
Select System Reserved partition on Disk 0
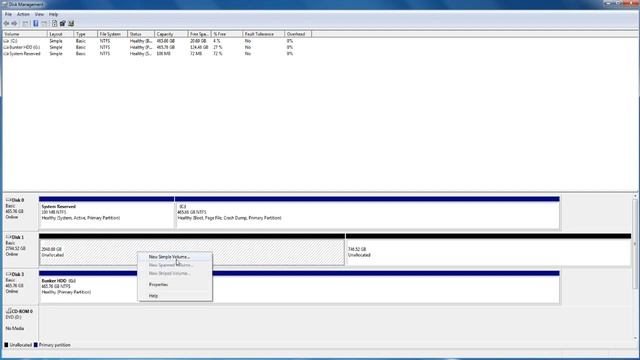click(107, 213)
